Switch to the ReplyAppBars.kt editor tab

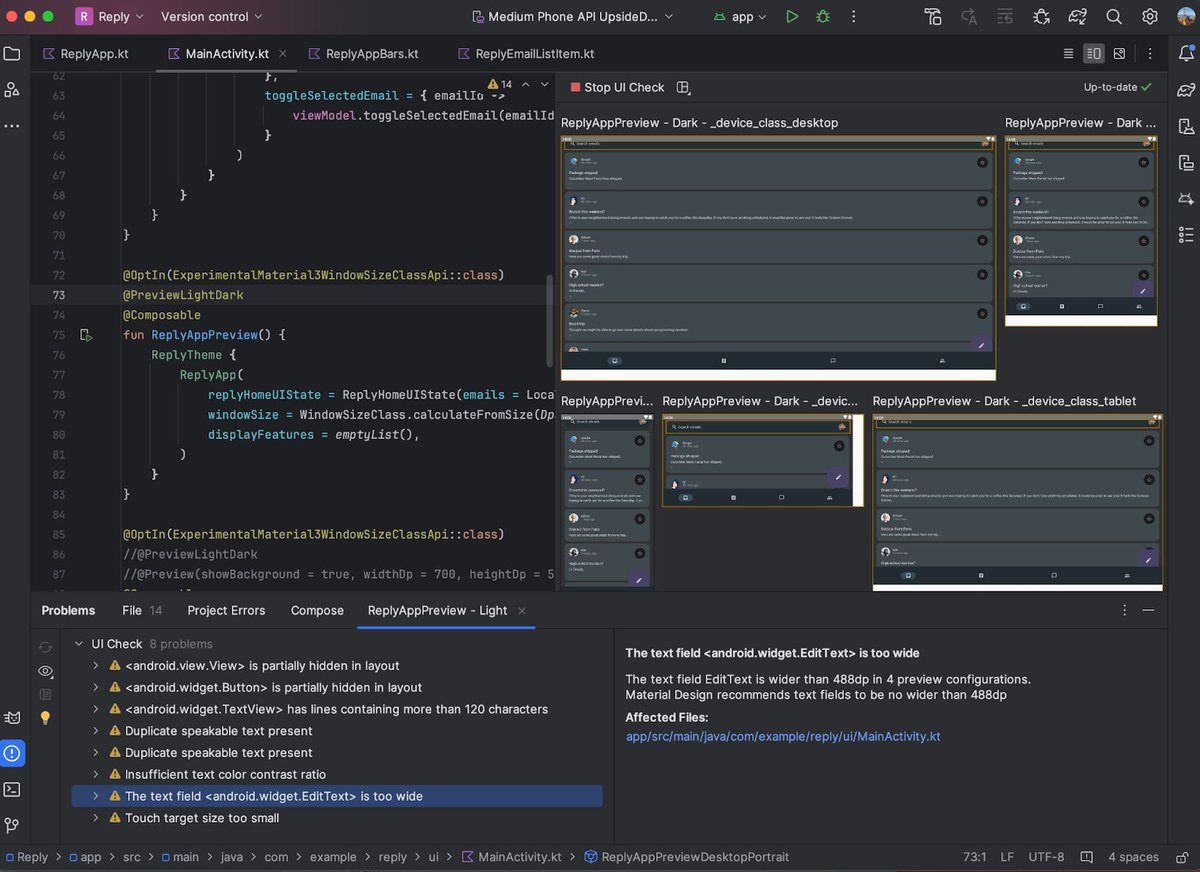pos(364,54)
